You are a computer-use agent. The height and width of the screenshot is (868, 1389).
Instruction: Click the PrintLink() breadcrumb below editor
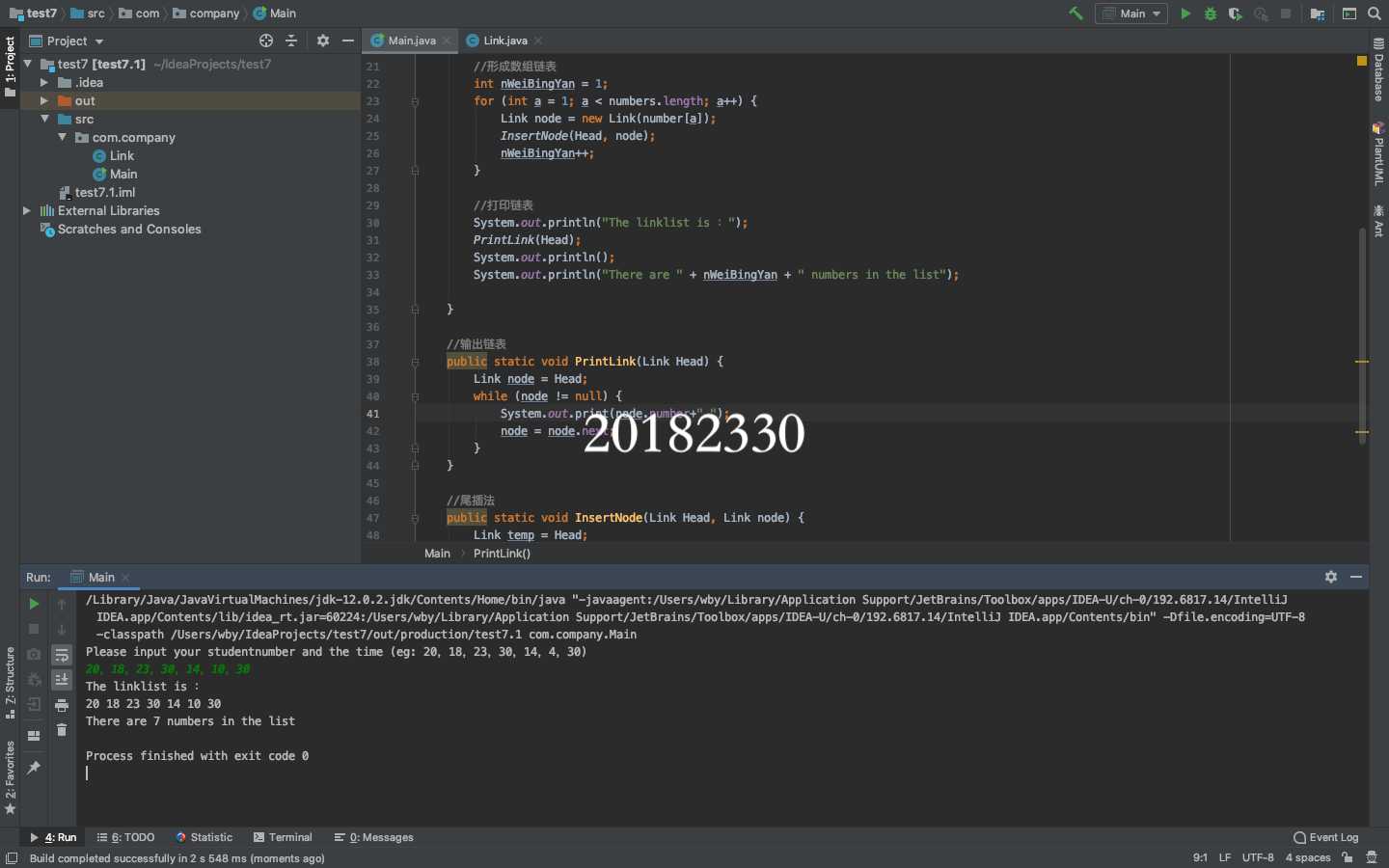click(502, 554)
